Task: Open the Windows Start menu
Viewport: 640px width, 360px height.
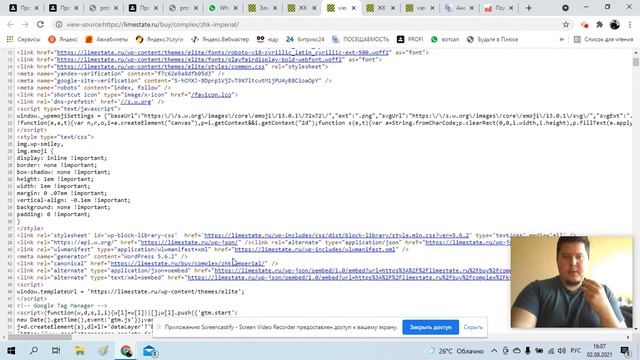Action: [11, 351]
